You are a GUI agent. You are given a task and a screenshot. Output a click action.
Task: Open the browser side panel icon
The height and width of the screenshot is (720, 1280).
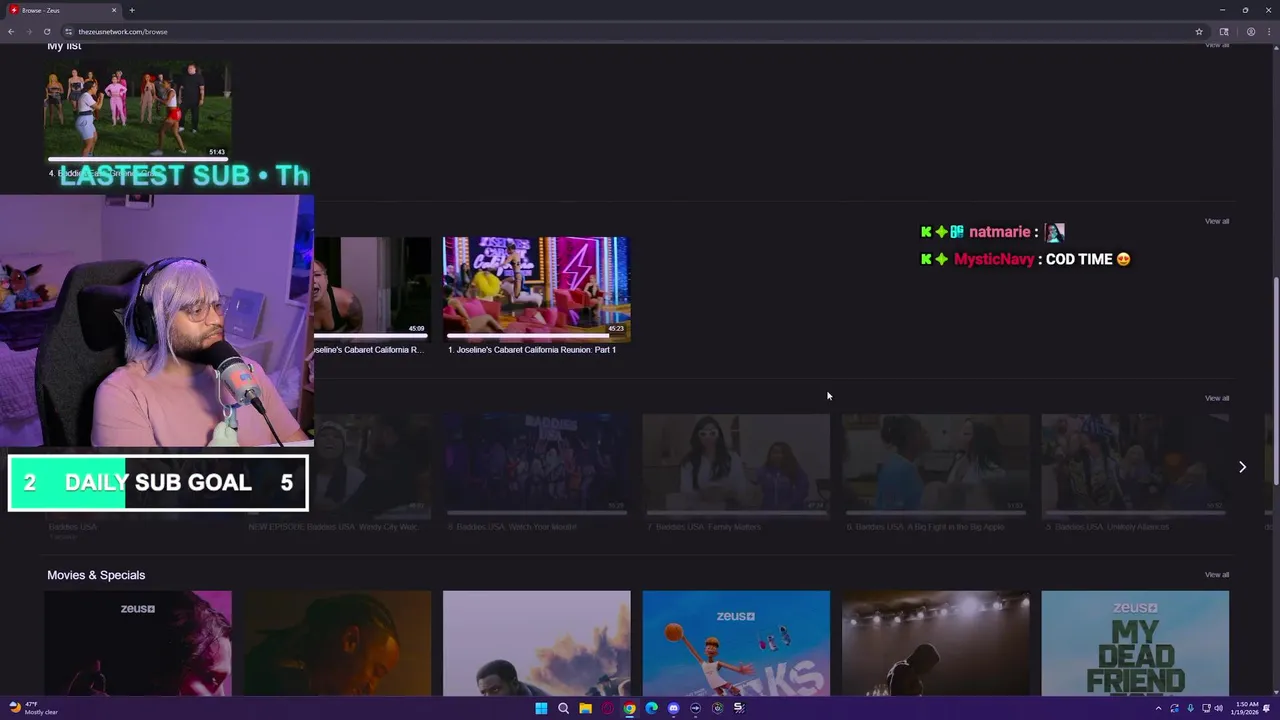pos(1224,31)
